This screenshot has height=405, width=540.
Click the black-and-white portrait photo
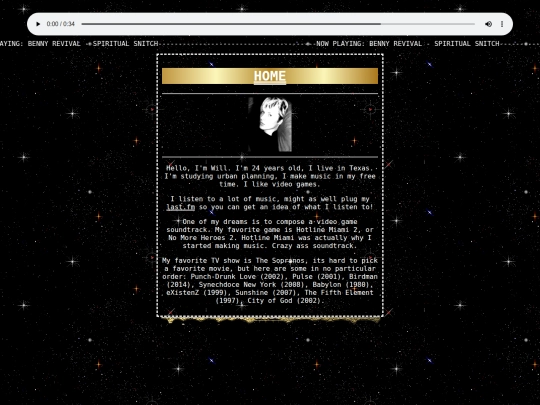pos(270,125)
